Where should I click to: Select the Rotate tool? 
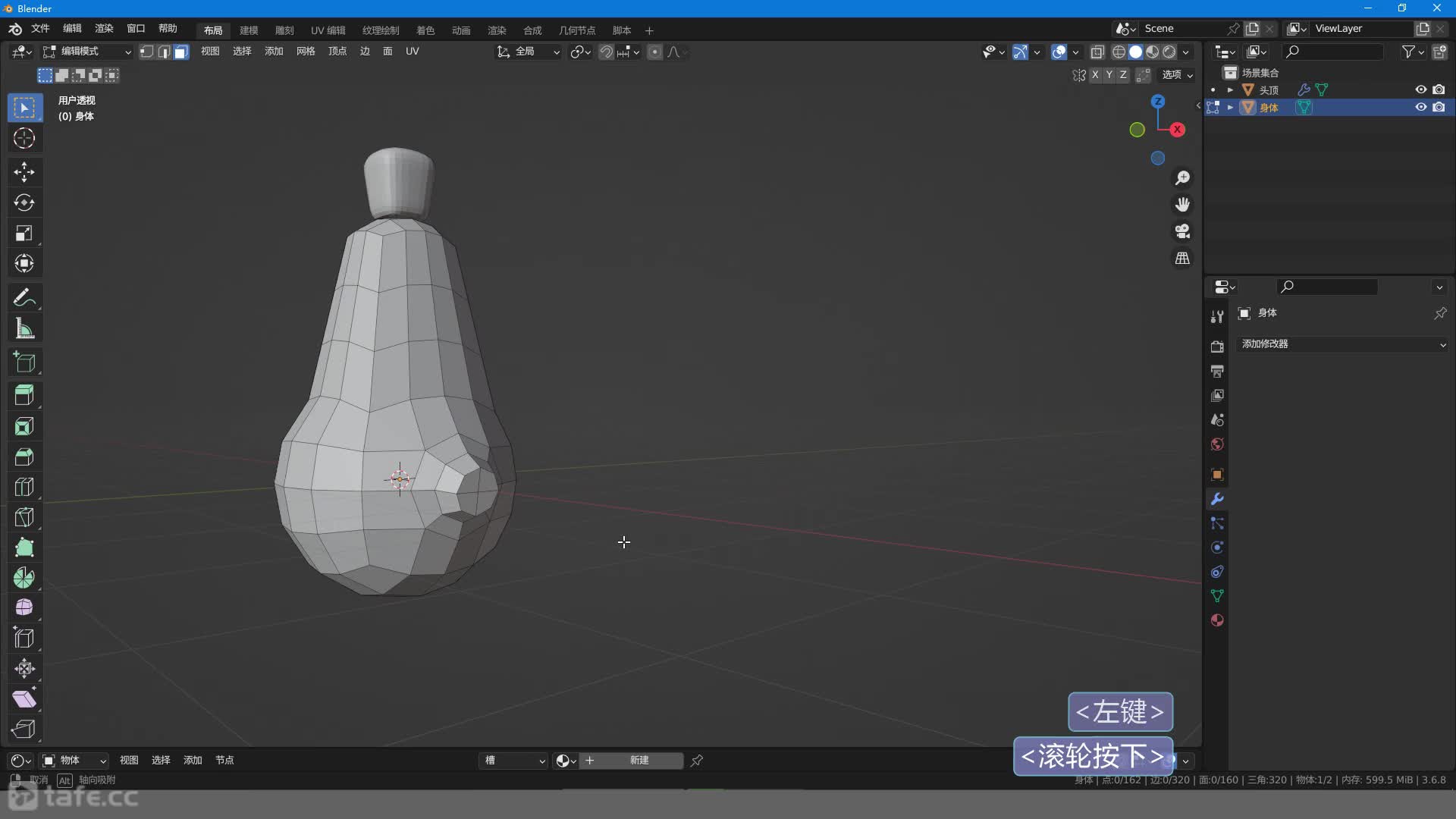click(24, 202)
